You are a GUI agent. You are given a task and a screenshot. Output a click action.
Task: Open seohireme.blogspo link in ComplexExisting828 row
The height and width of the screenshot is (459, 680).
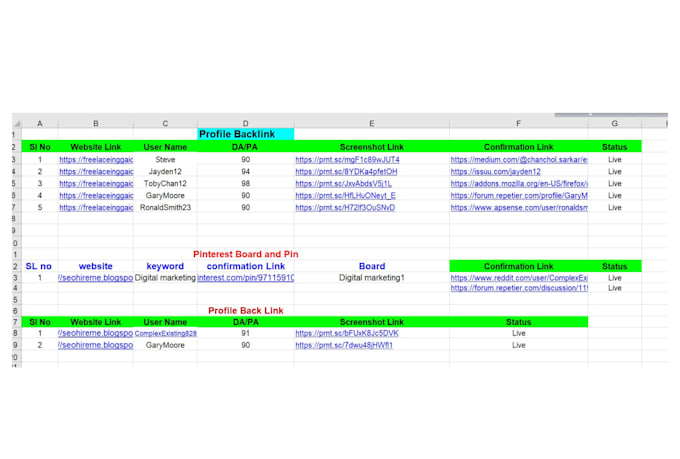[95, 333]
